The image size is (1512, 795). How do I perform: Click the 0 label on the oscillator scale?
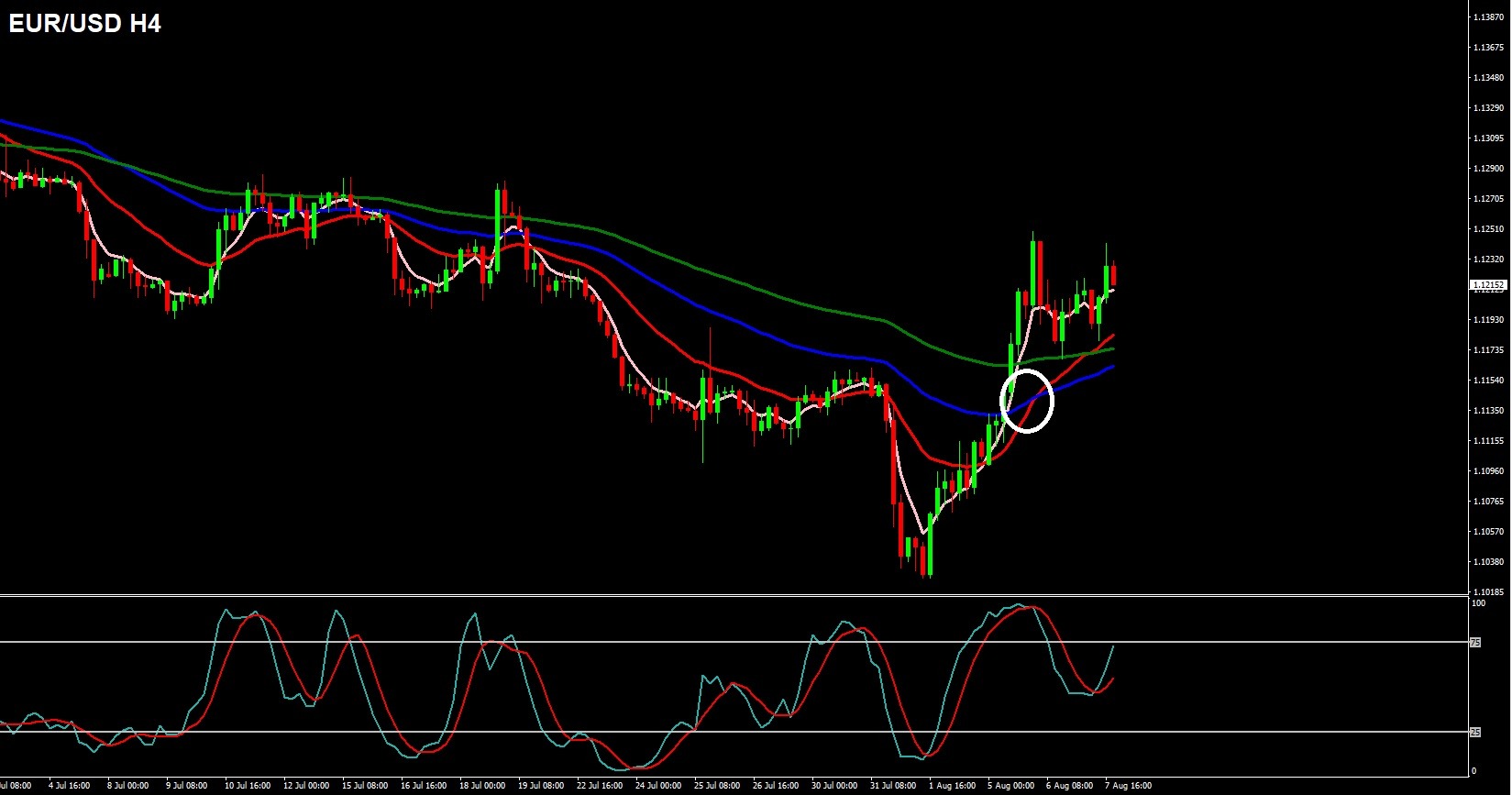1473,771
